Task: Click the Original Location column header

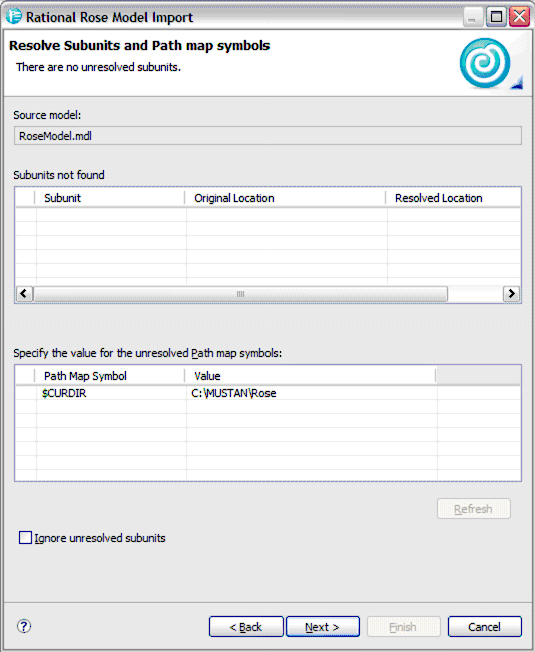Action: [x=285, y=198]
